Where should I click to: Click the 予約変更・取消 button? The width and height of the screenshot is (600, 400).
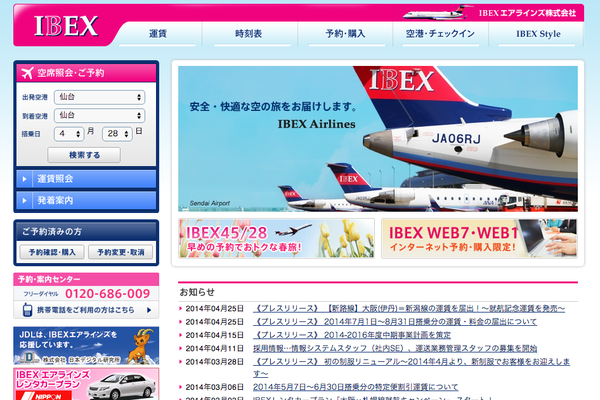click(x=121, y=252)
